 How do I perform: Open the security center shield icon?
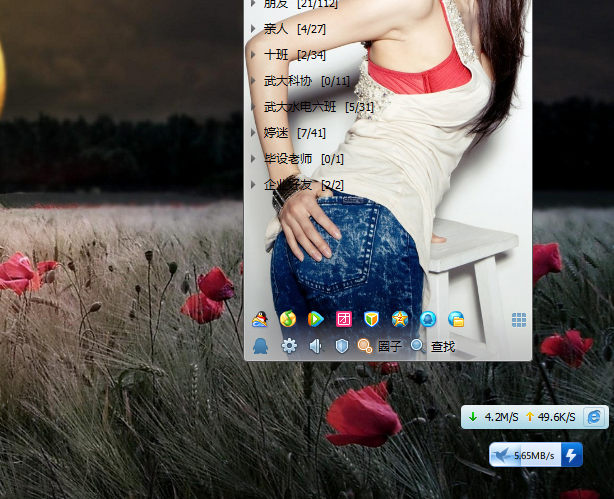342,346
